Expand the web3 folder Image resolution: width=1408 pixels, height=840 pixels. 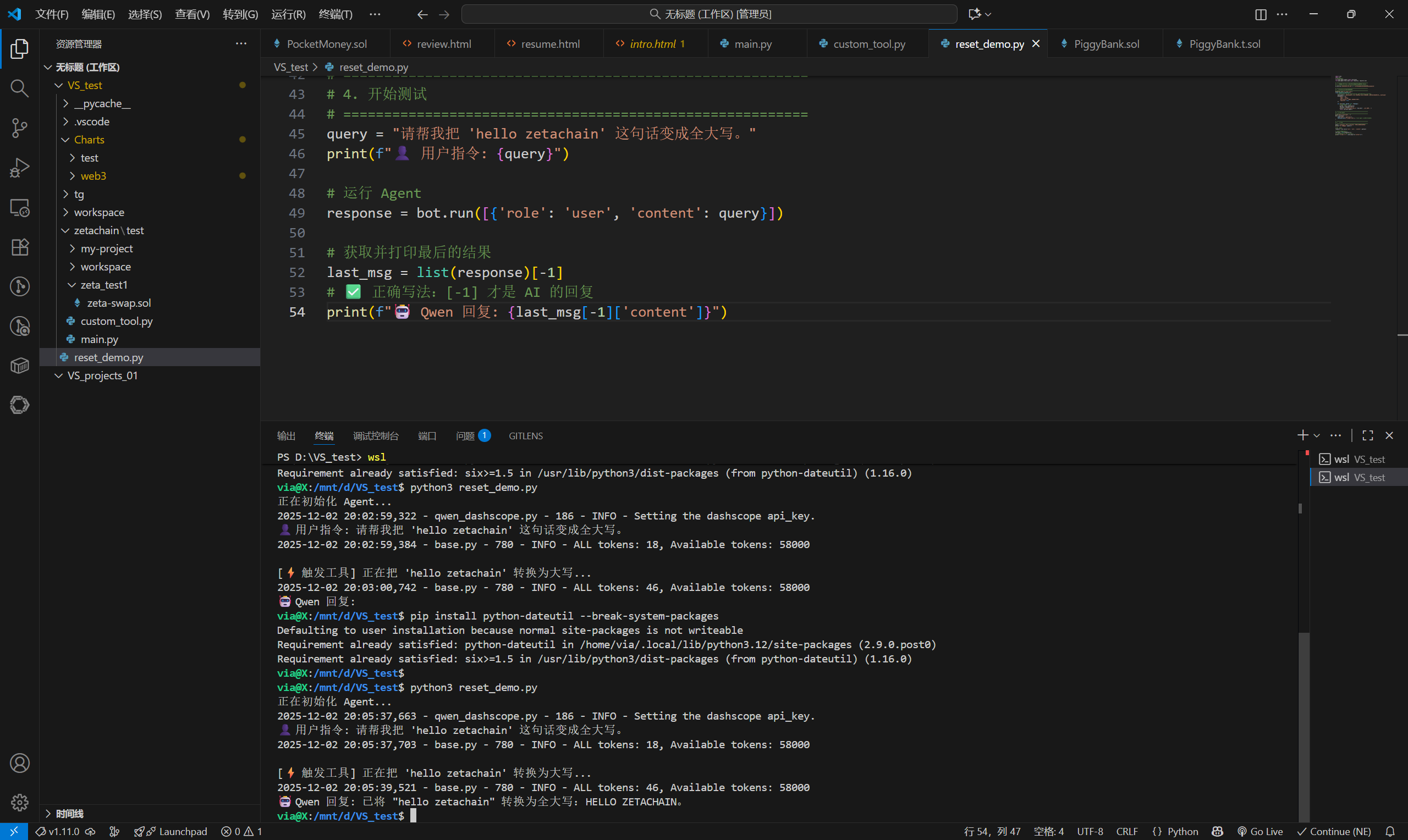pyautogui.click(x=150, y=175)
